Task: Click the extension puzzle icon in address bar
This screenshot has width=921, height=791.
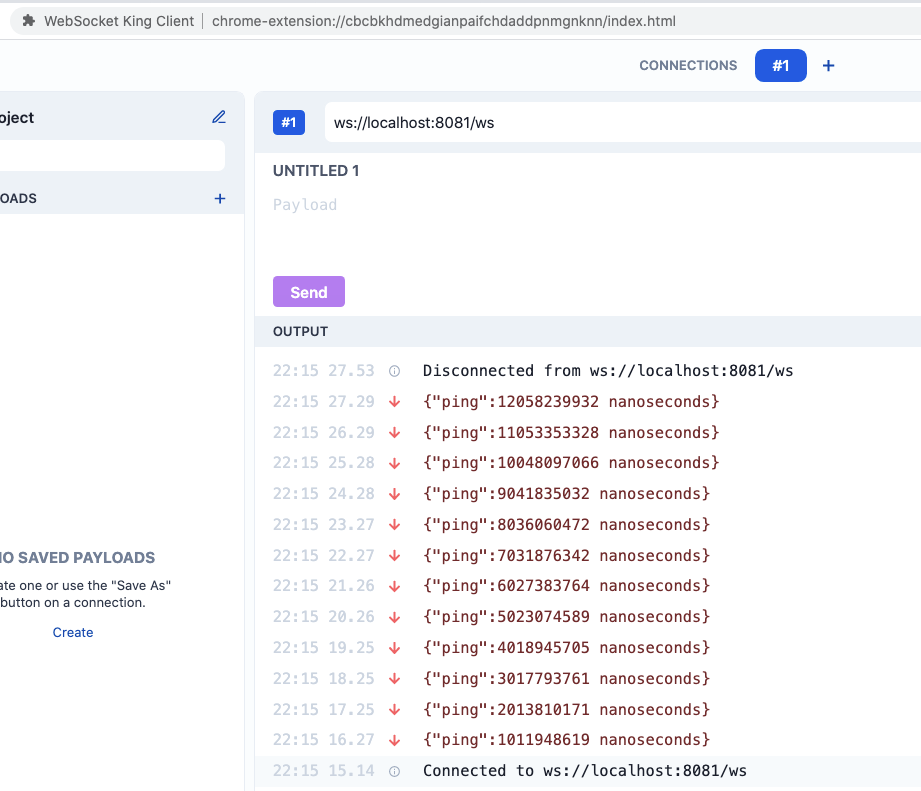Action: point(28,21)
